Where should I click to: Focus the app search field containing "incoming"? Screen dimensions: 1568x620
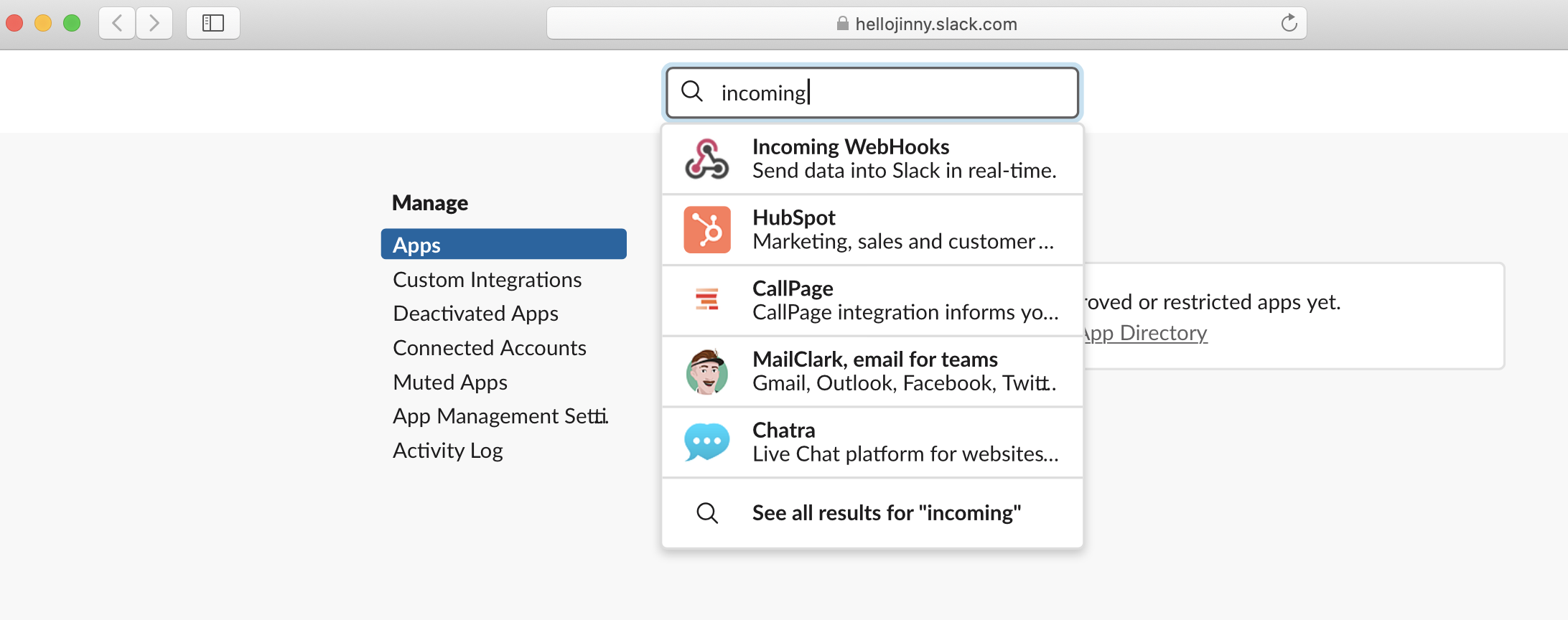click(x=872, y=93)
